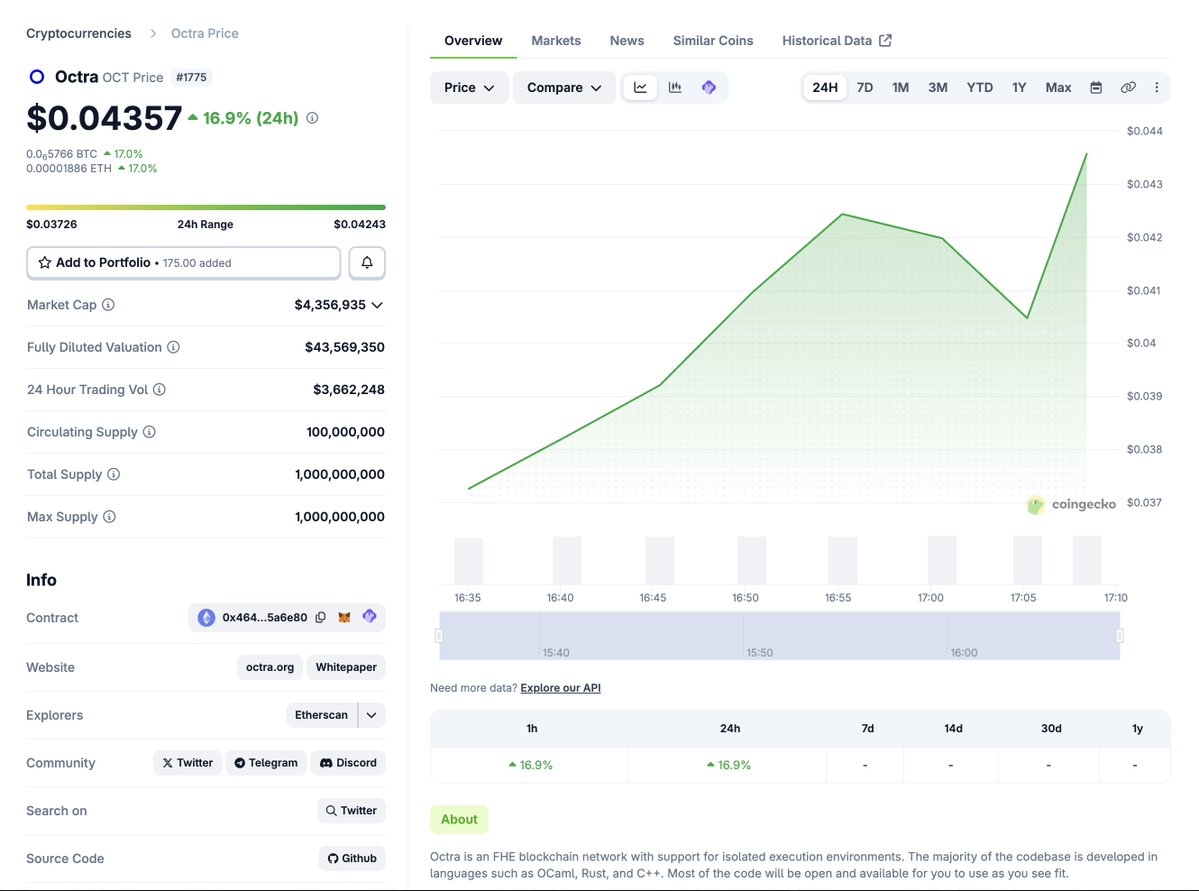1199x891 pixels.
Task: Click Market Cap info icon
Action: coord(109,304)
